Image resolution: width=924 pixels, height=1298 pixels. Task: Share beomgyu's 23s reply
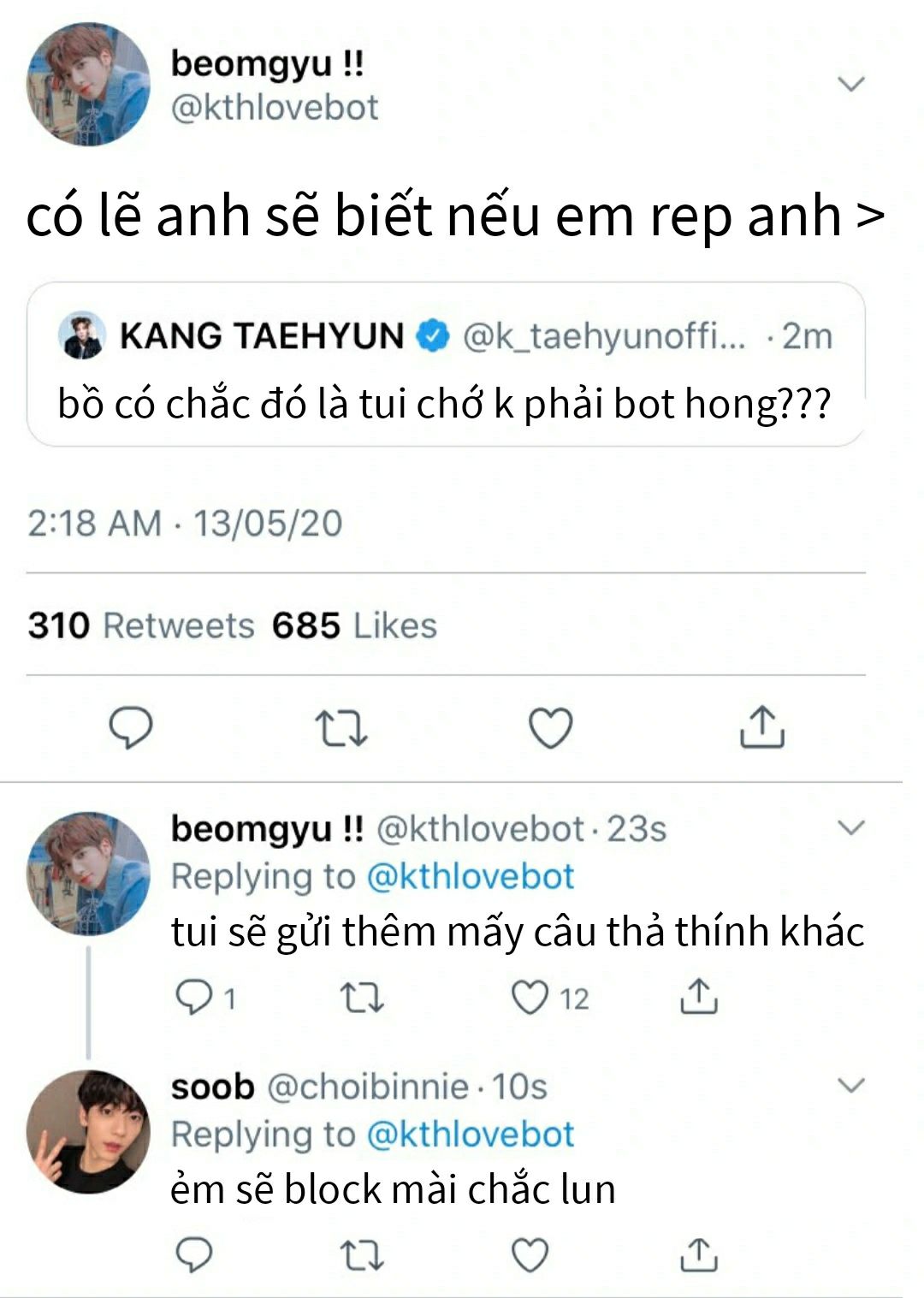click(x=698, y=996)
